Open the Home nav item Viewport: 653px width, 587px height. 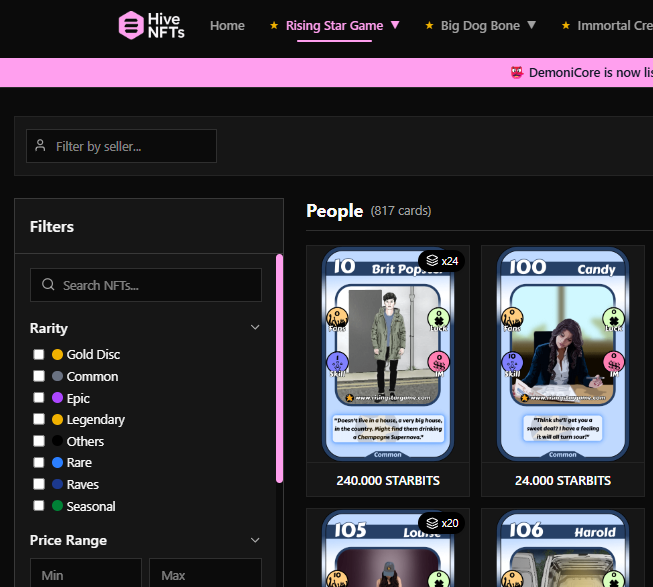(227, 25)
